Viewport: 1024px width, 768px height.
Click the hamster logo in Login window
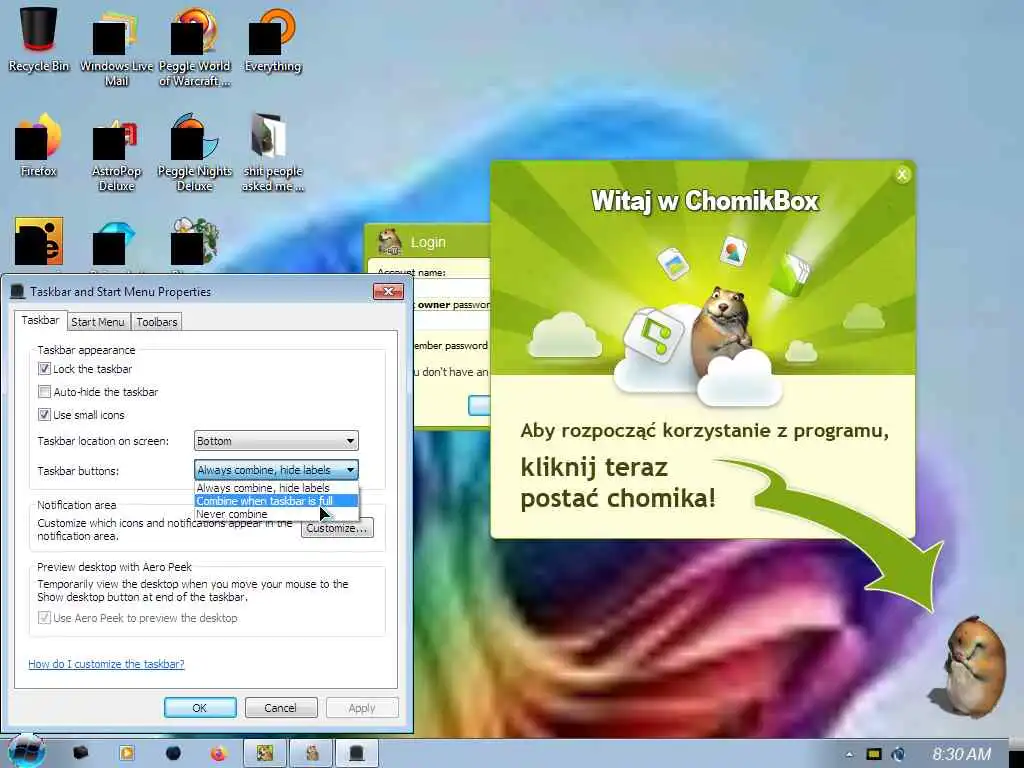[x=390, y=242]
